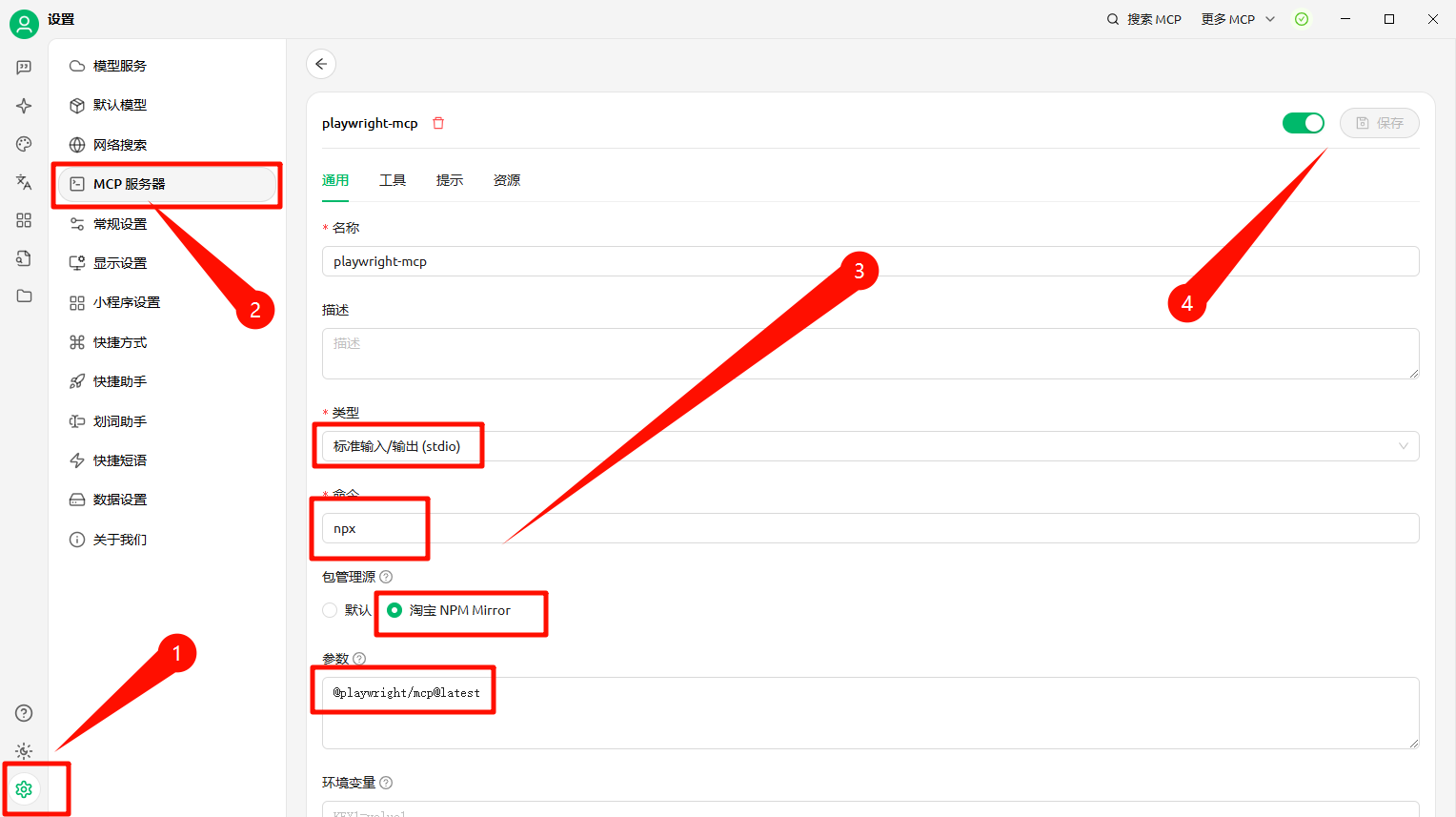Show help for 包管理源
Image resolution: width=1456 pixels, height=817 pixels.
386,577
